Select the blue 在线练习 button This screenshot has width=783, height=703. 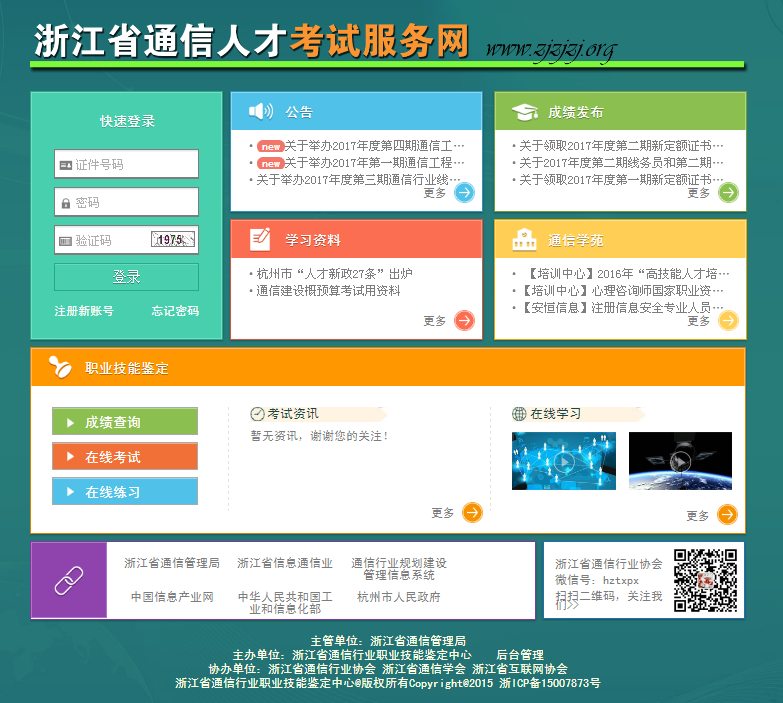coord(125,492)
